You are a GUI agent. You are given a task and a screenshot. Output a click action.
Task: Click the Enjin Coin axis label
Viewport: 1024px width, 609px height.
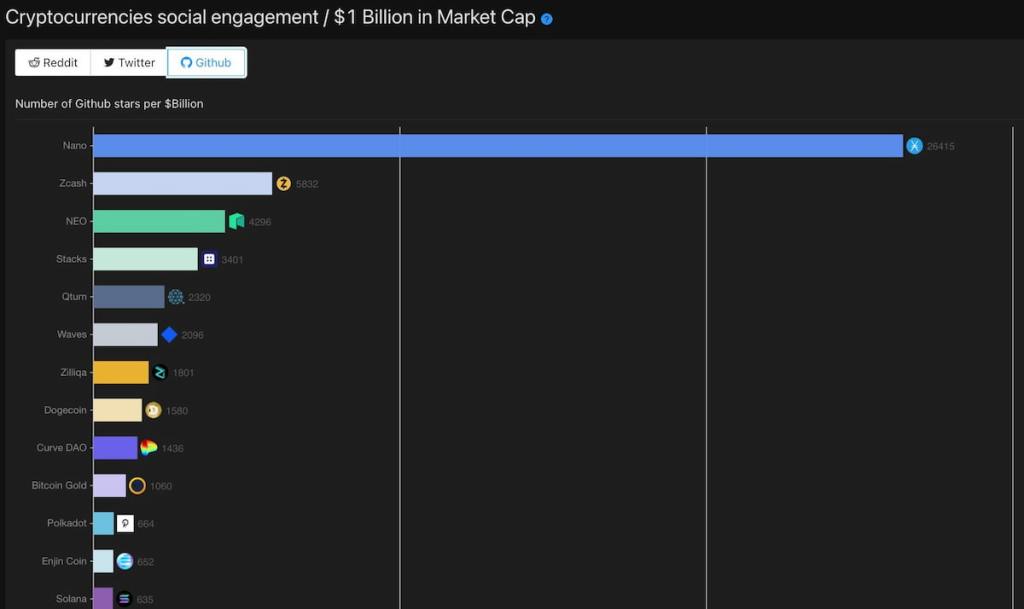pyautogui.click(x=64, y=561)
